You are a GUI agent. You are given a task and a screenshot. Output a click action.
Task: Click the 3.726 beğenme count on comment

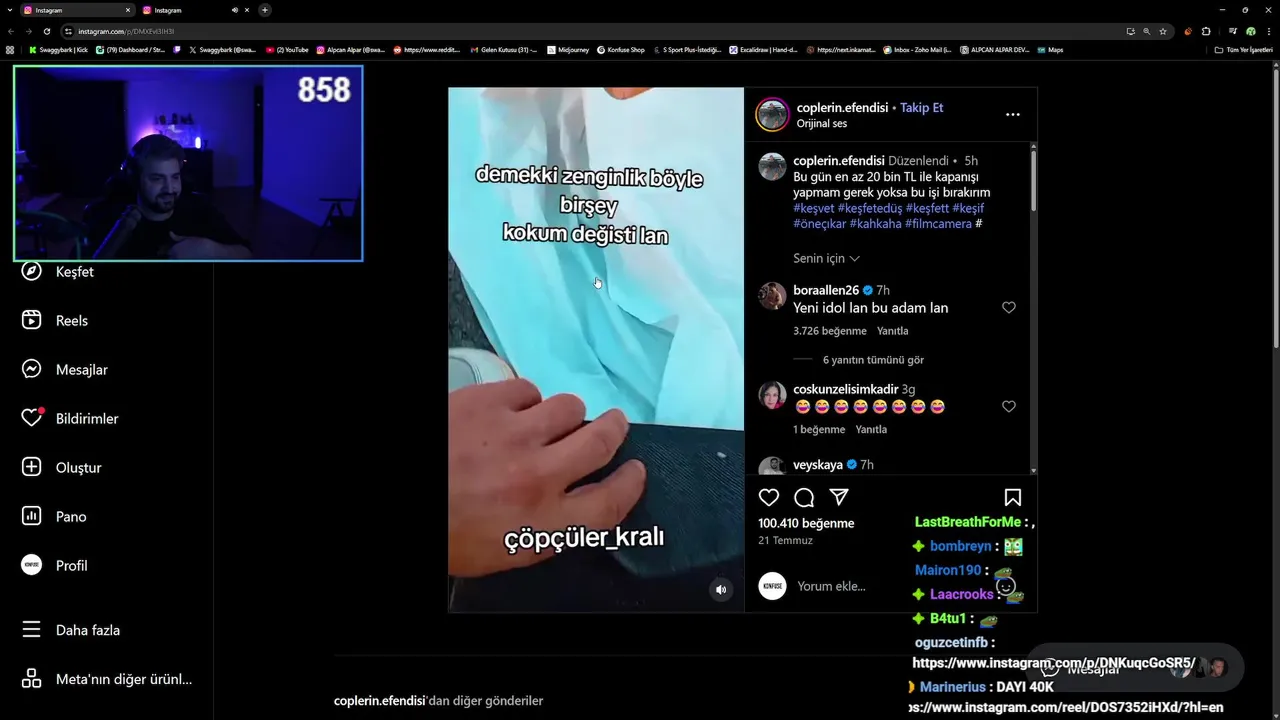(x=830, y=331)
